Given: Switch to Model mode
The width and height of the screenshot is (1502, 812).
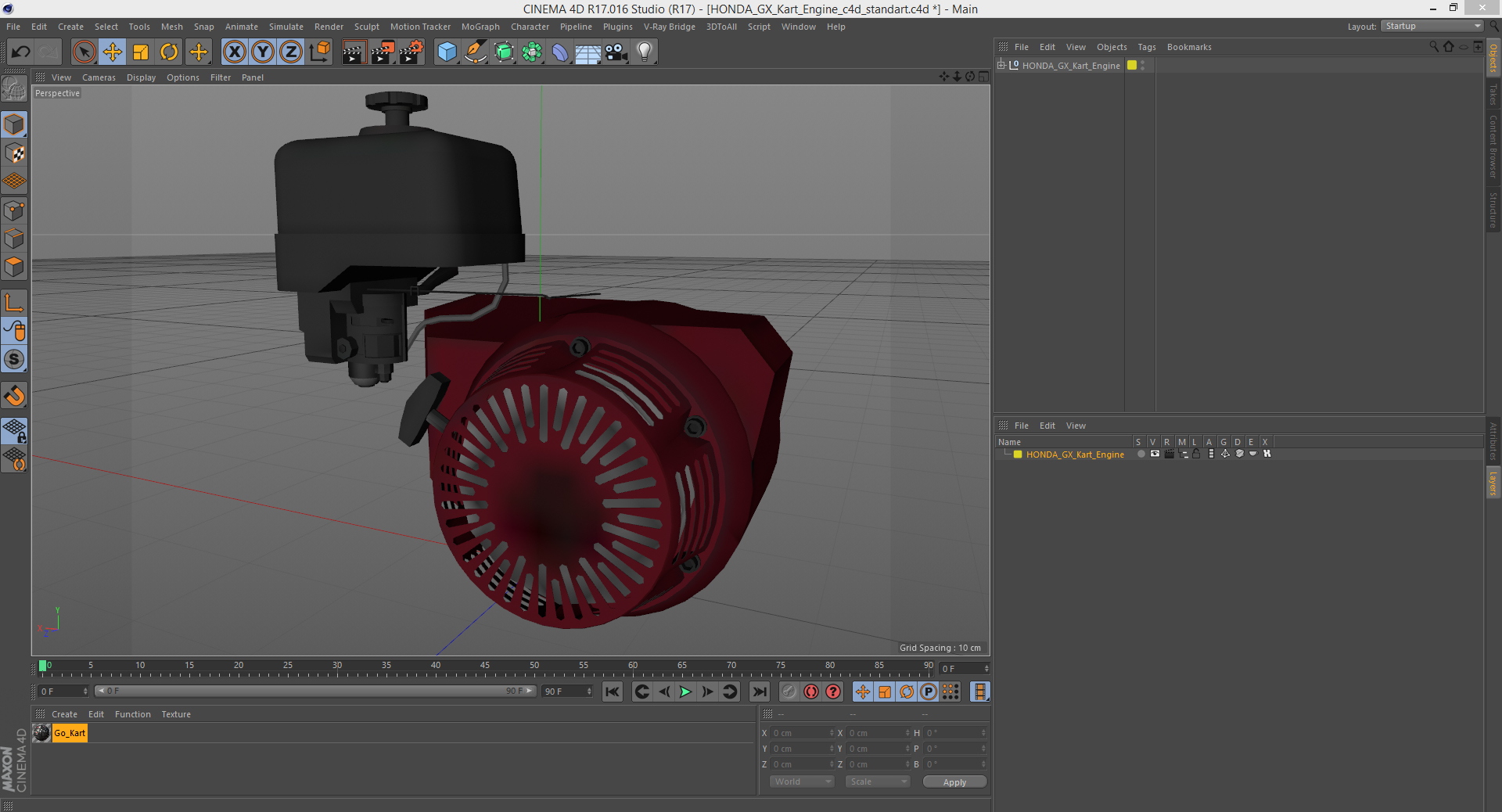Looking at the screenshot, I should (14, 124).
